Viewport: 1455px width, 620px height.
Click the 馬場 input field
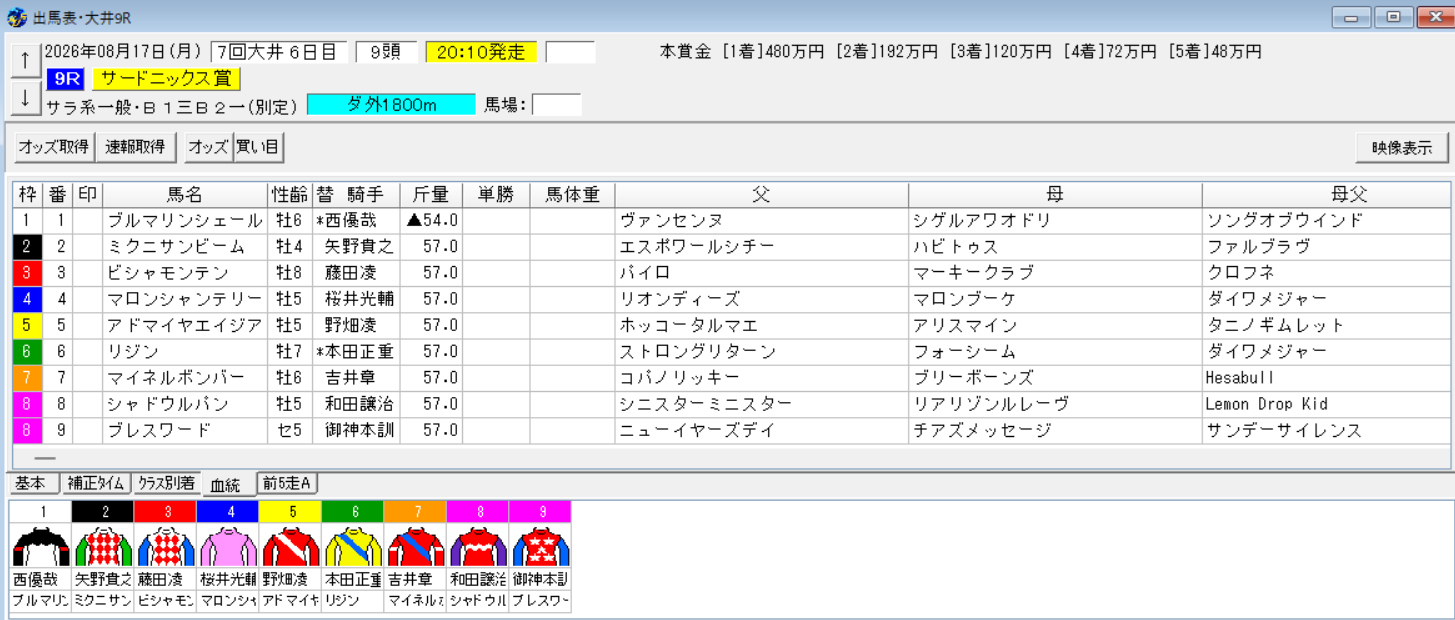tap(557, 104)
